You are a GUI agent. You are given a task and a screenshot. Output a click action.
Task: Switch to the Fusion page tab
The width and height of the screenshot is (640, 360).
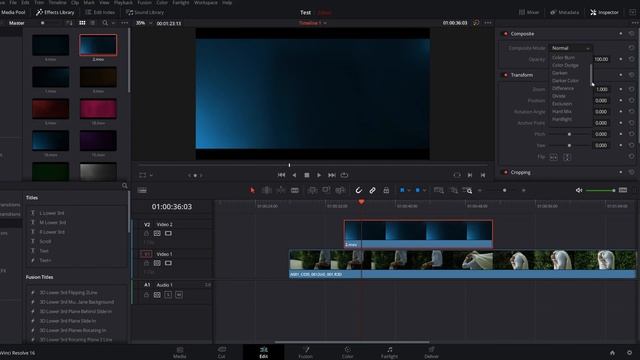click(x=305, y=352)
